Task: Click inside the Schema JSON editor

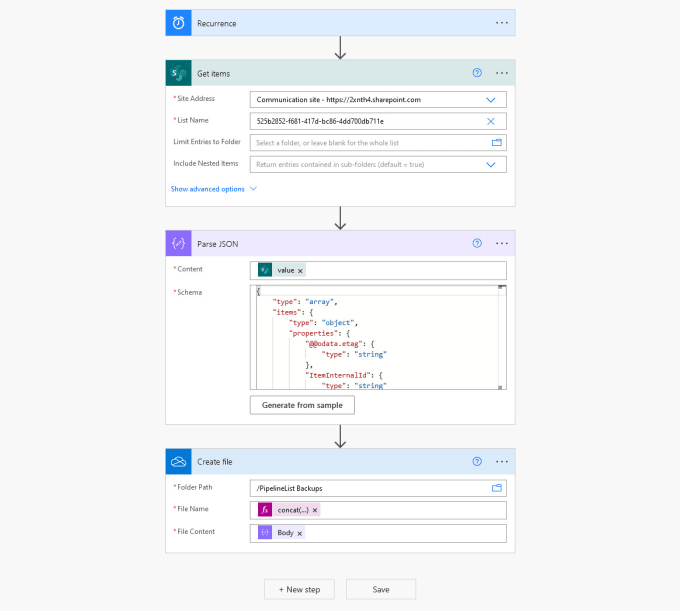Action: 376,337
